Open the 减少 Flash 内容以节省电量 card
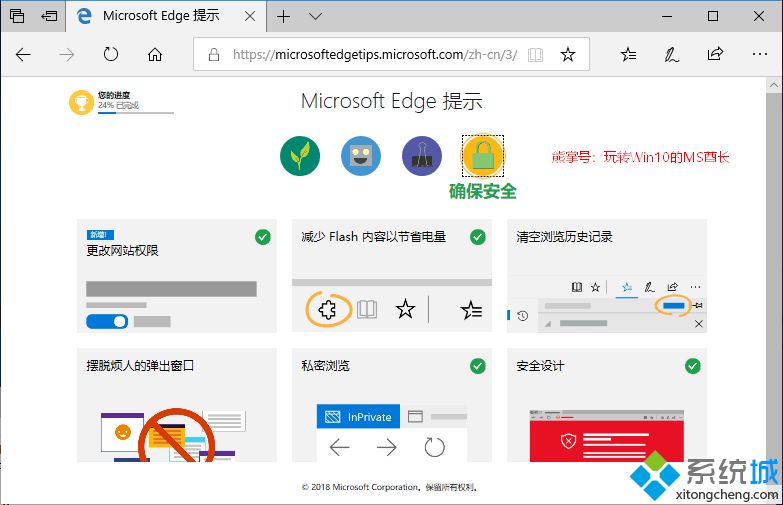The image size is (783, 505). click(392, 276)
